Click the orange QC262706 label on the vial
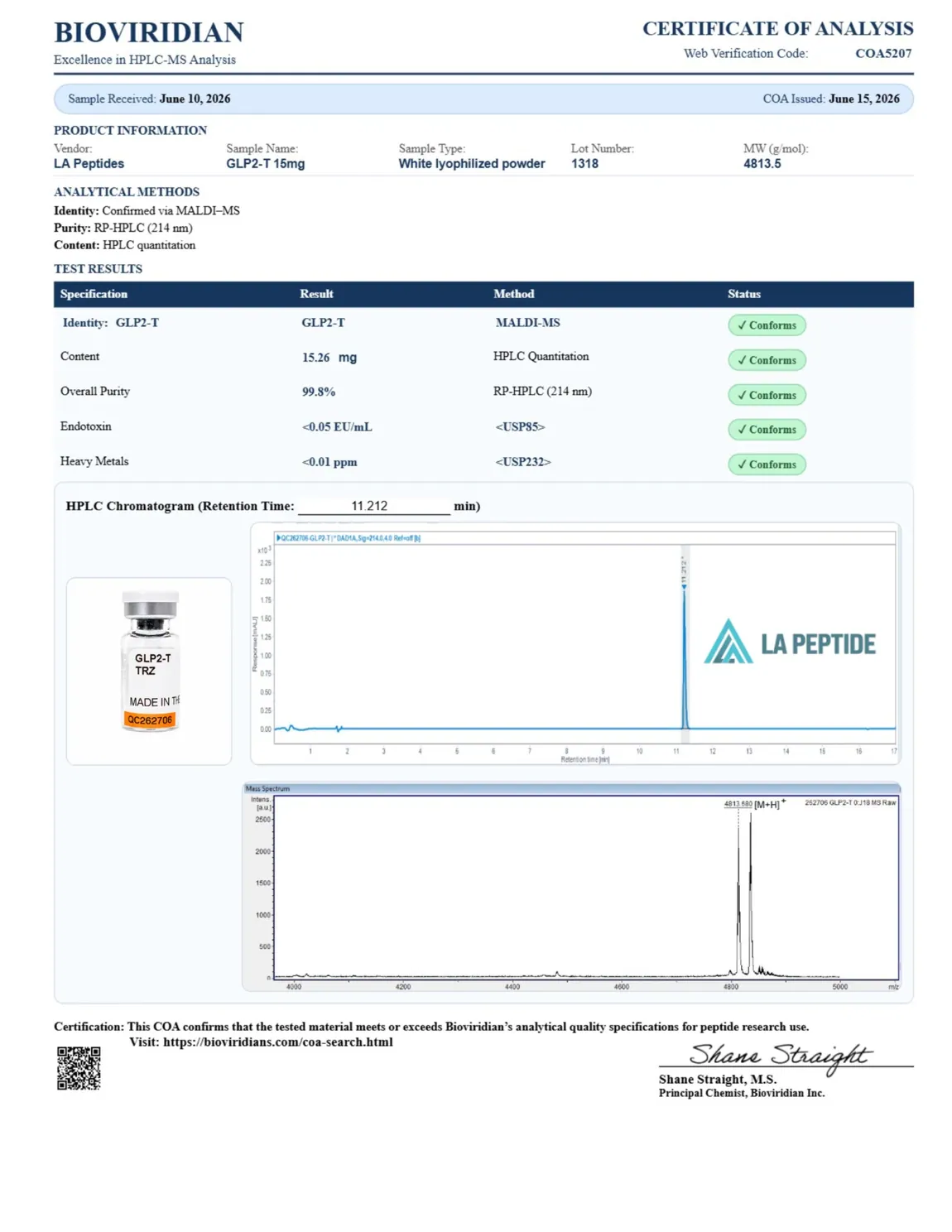This screenshot has height=1232, width=952. (x=150, y=720)
